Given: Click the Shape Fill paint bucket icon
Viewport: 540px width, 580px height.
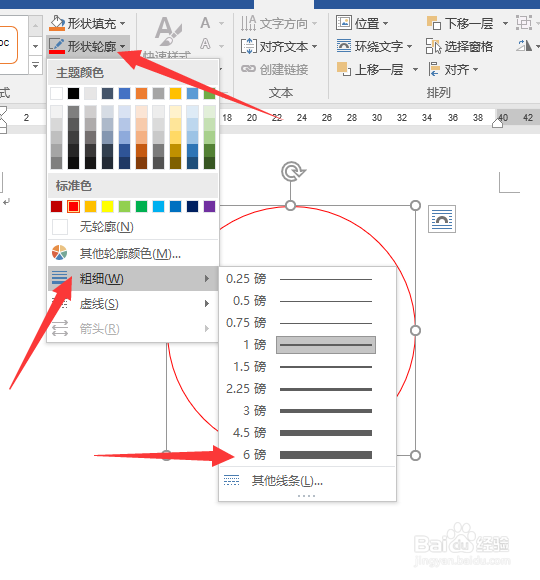Looking at the screenshot, I should (x=57, y=23).
